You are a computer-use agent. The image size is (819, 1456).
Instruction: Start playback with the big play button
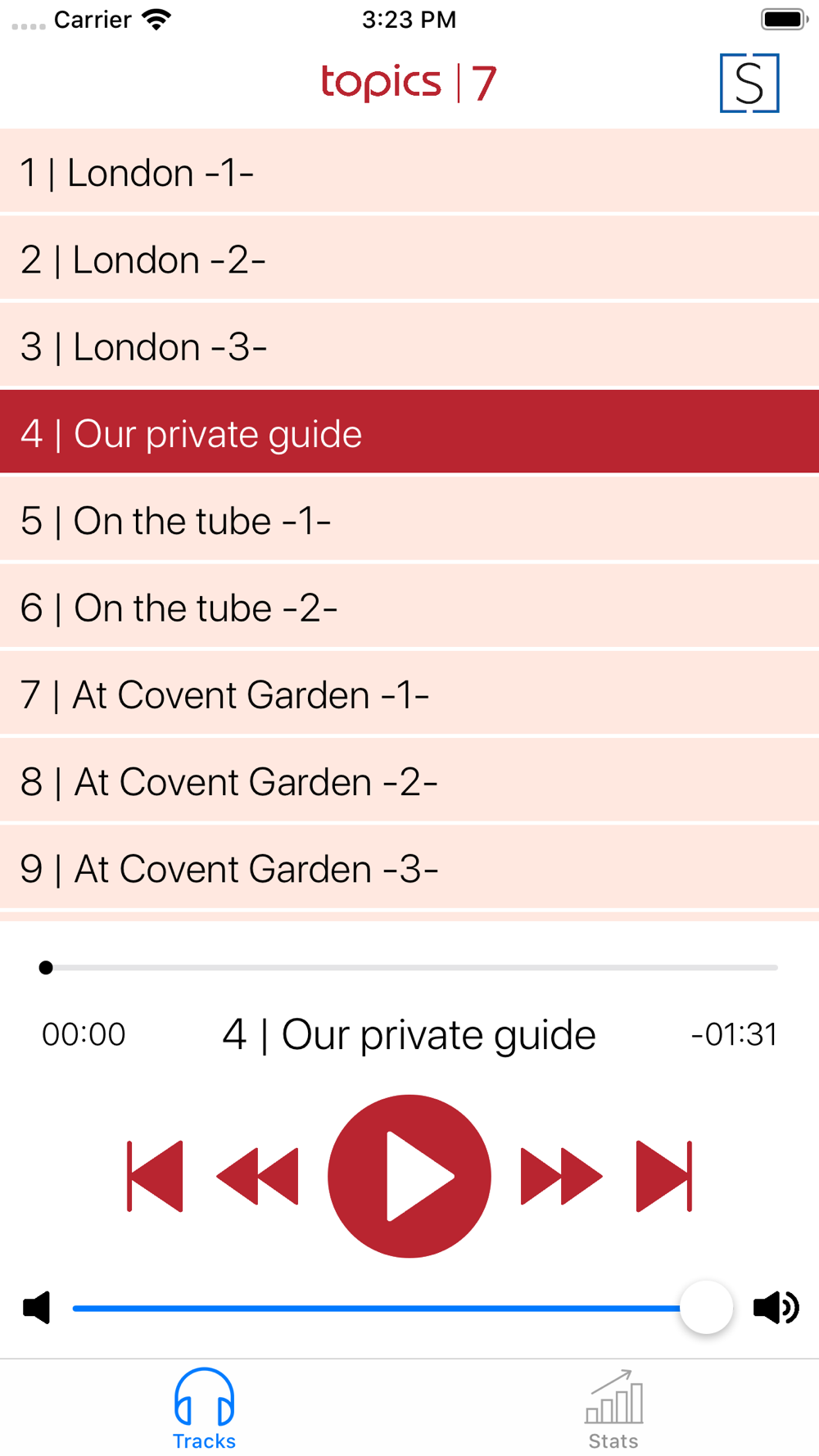(x=409, y=1176)
